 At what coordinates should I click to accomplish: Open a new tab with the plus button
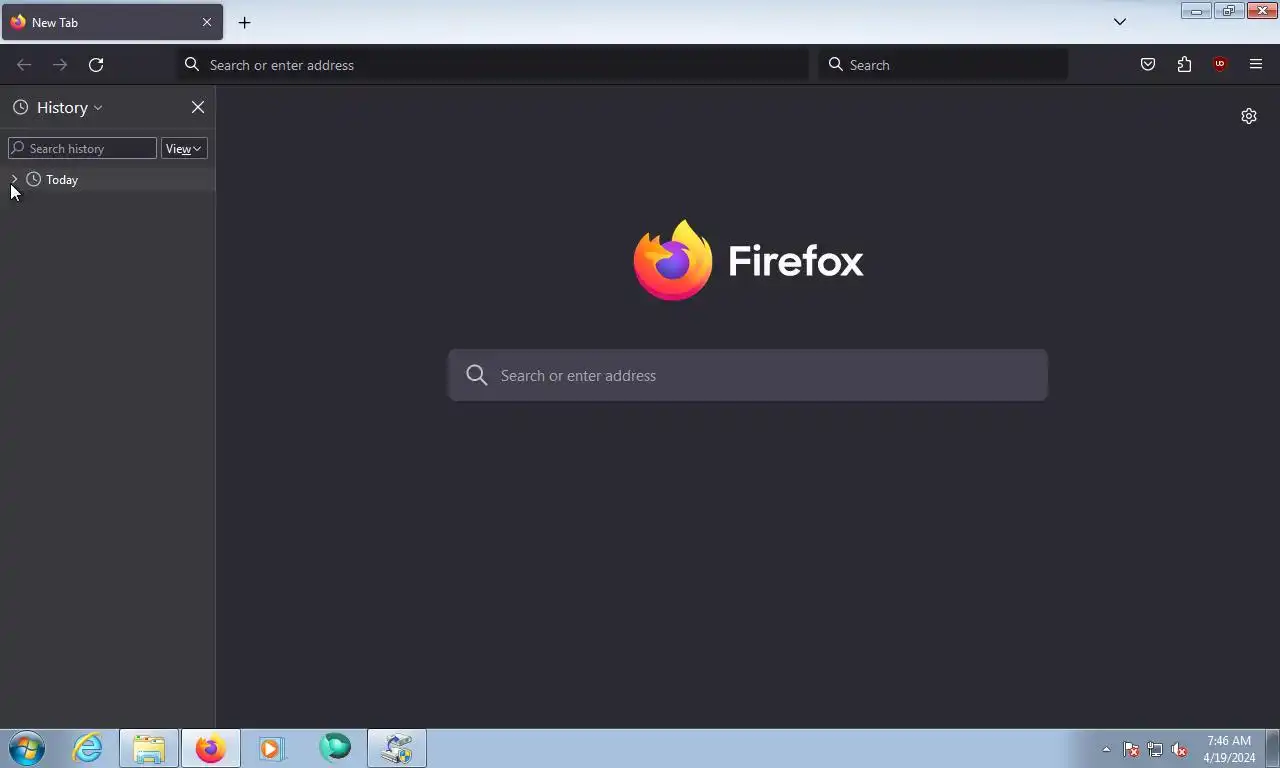tap(244, 22)
